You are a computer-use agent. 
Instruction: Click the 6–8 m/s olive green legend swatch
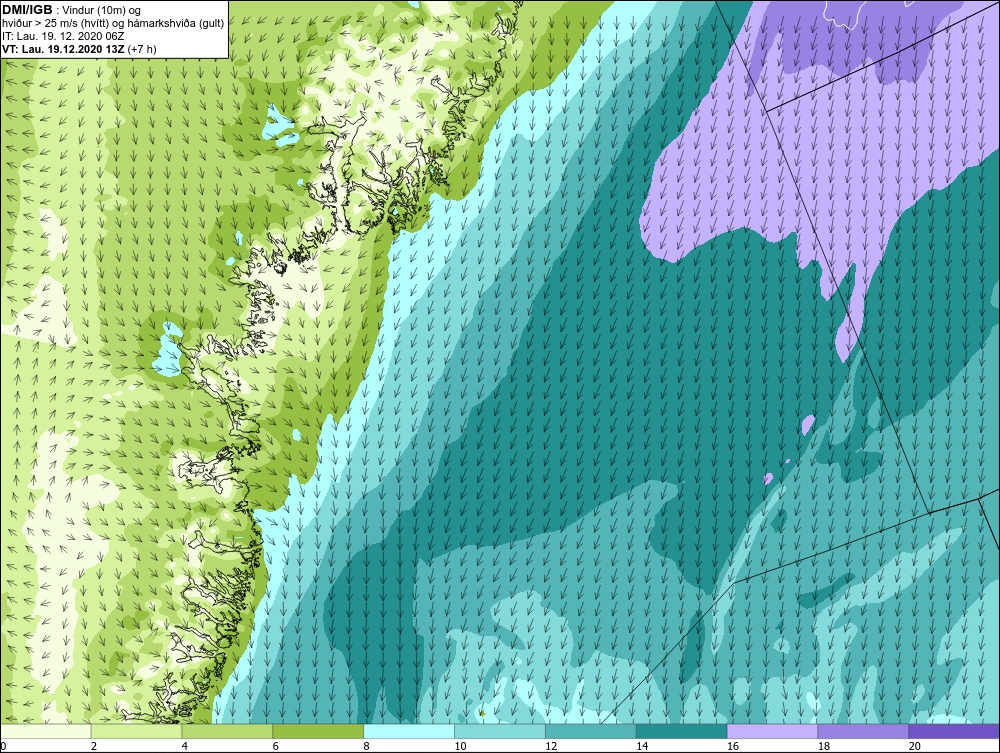pos(318,731)
